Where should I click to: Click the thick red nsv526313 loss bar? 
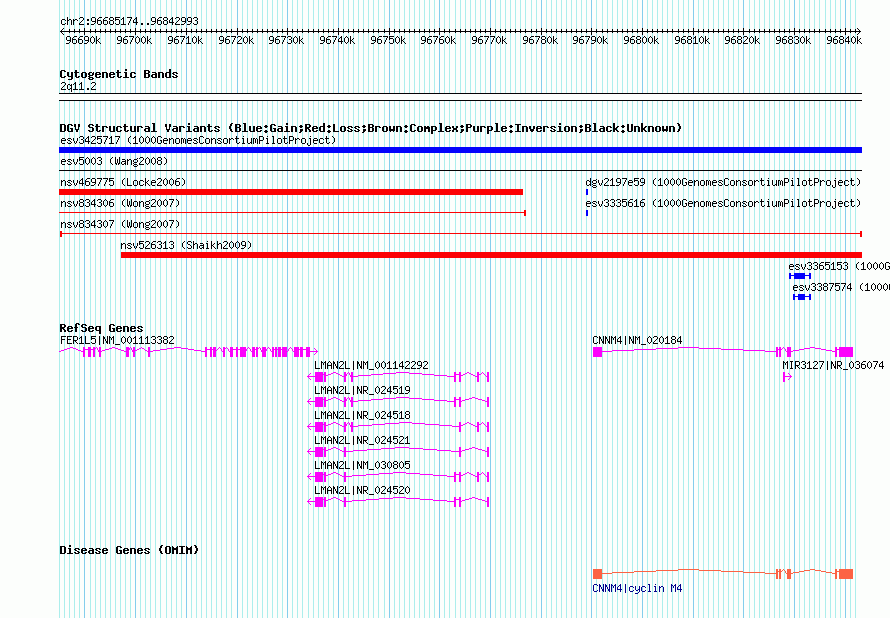tap(491, 255)
